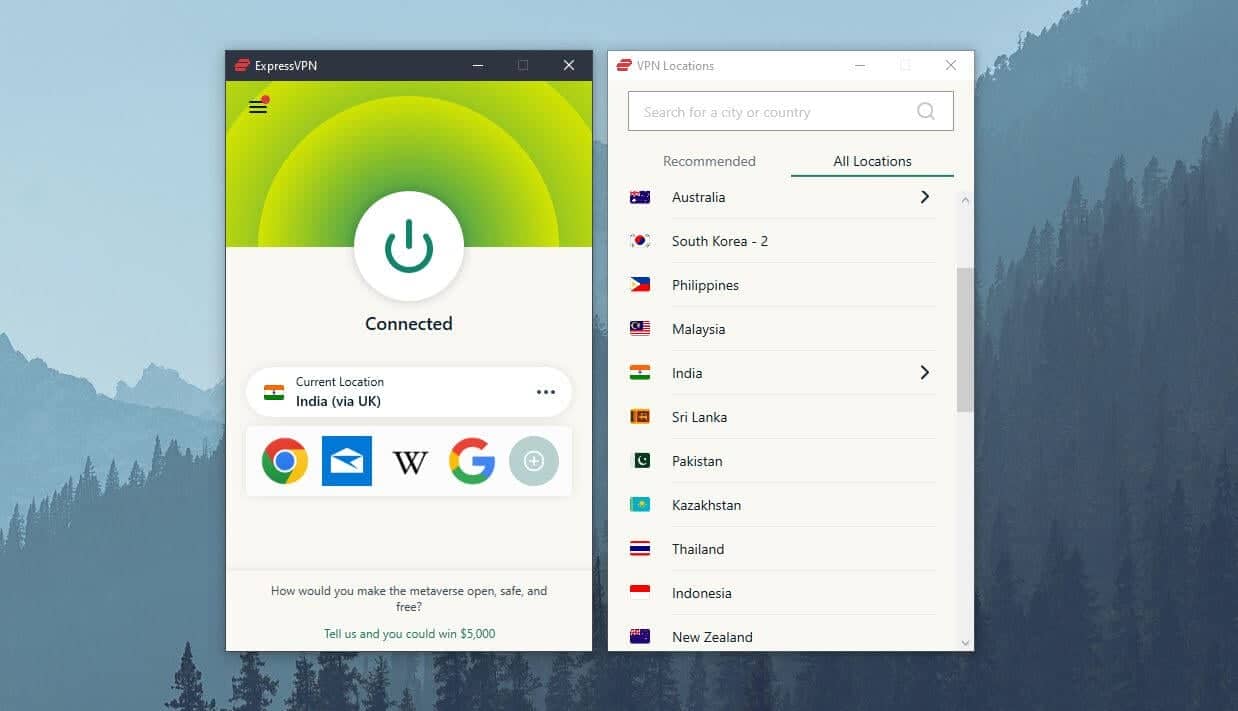This screenshot has width=1238, height=711.
Task: Click the Kazakhstan flag icon
Action: point(640,505)
